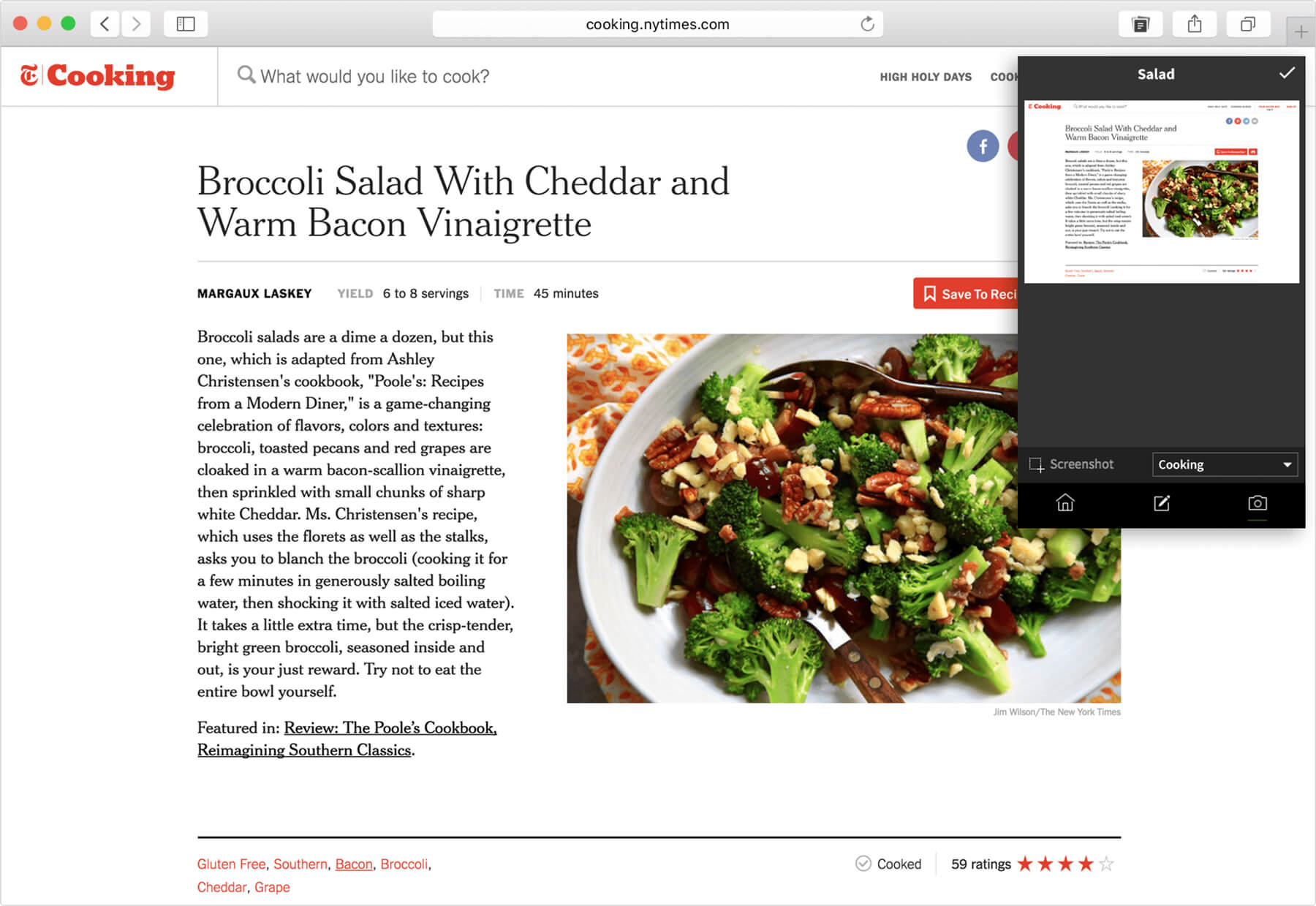Open Safari's share sheet icon
1316x906 pixels.
tap(1195, 24)
